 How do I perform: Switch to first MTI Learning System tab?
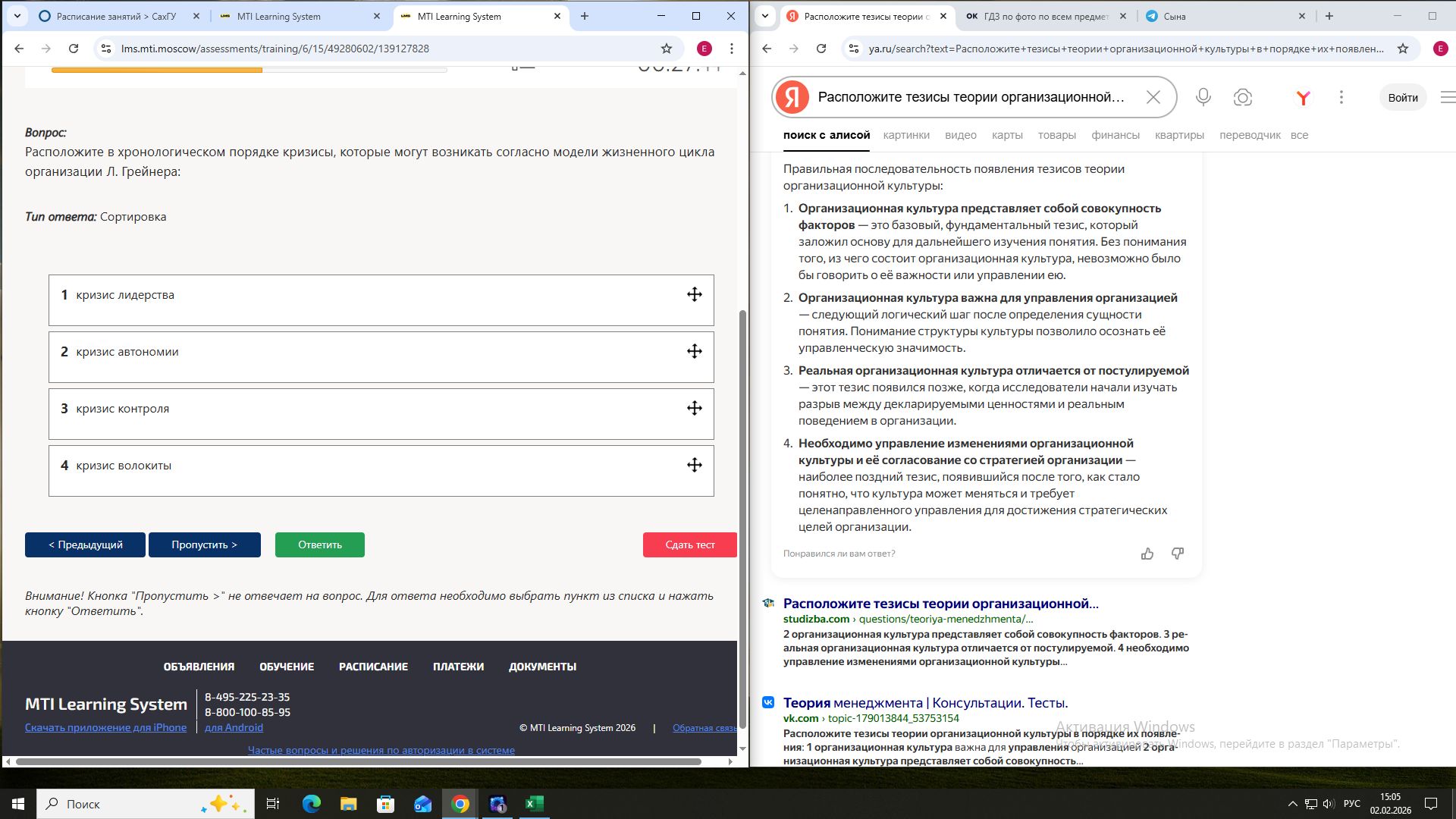pos(300,16)
